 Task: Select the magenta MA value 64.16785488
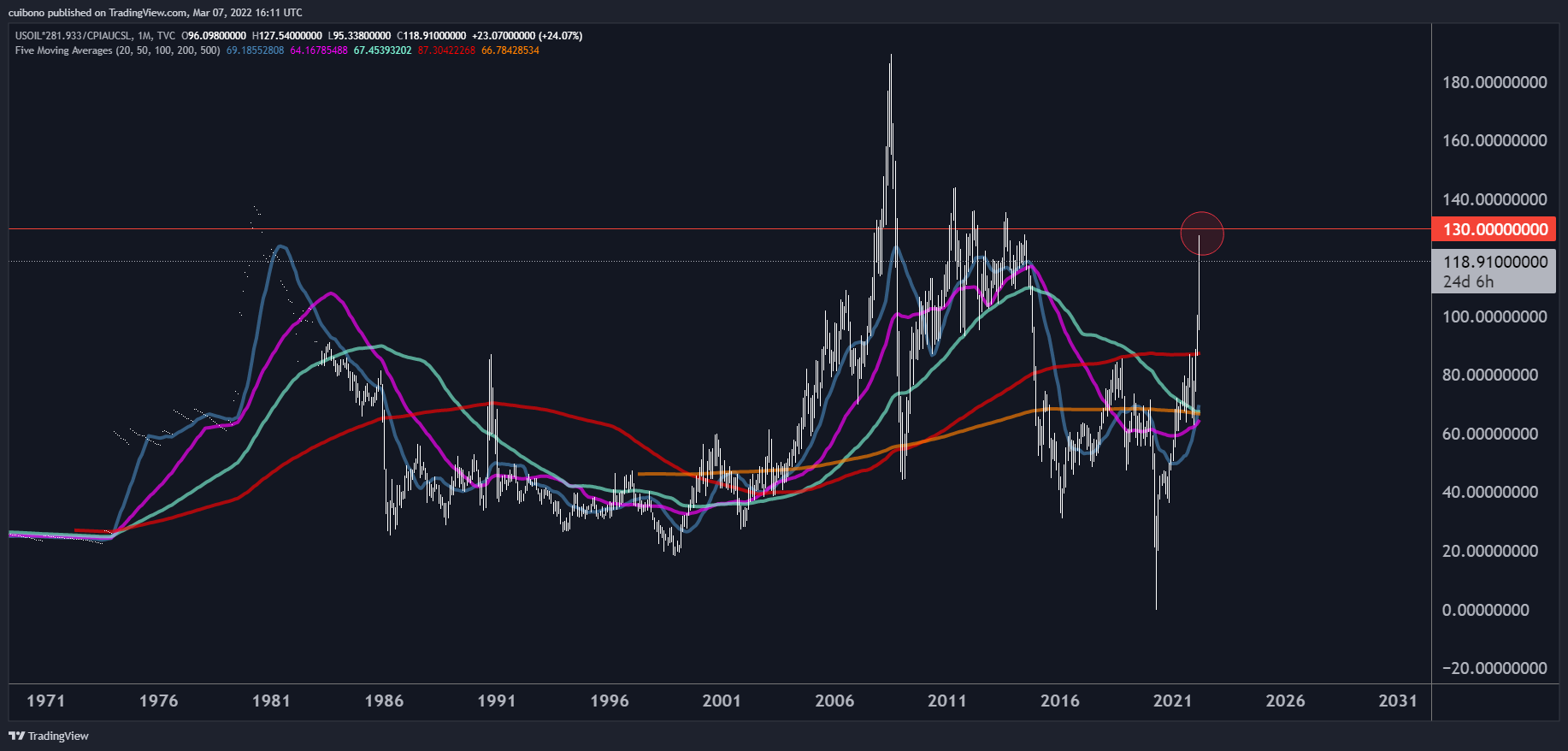[319, 50]
